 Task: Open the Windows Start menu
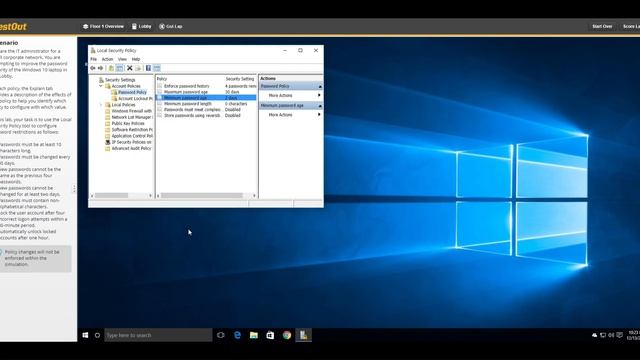tap(85, 335)
